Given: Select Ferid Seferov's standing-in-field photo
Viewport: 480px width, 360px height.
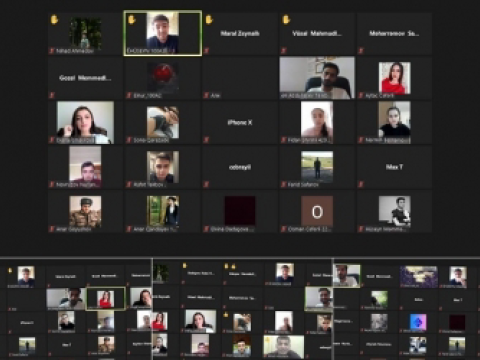Looking at the screenshot, I should coord(317,167).
